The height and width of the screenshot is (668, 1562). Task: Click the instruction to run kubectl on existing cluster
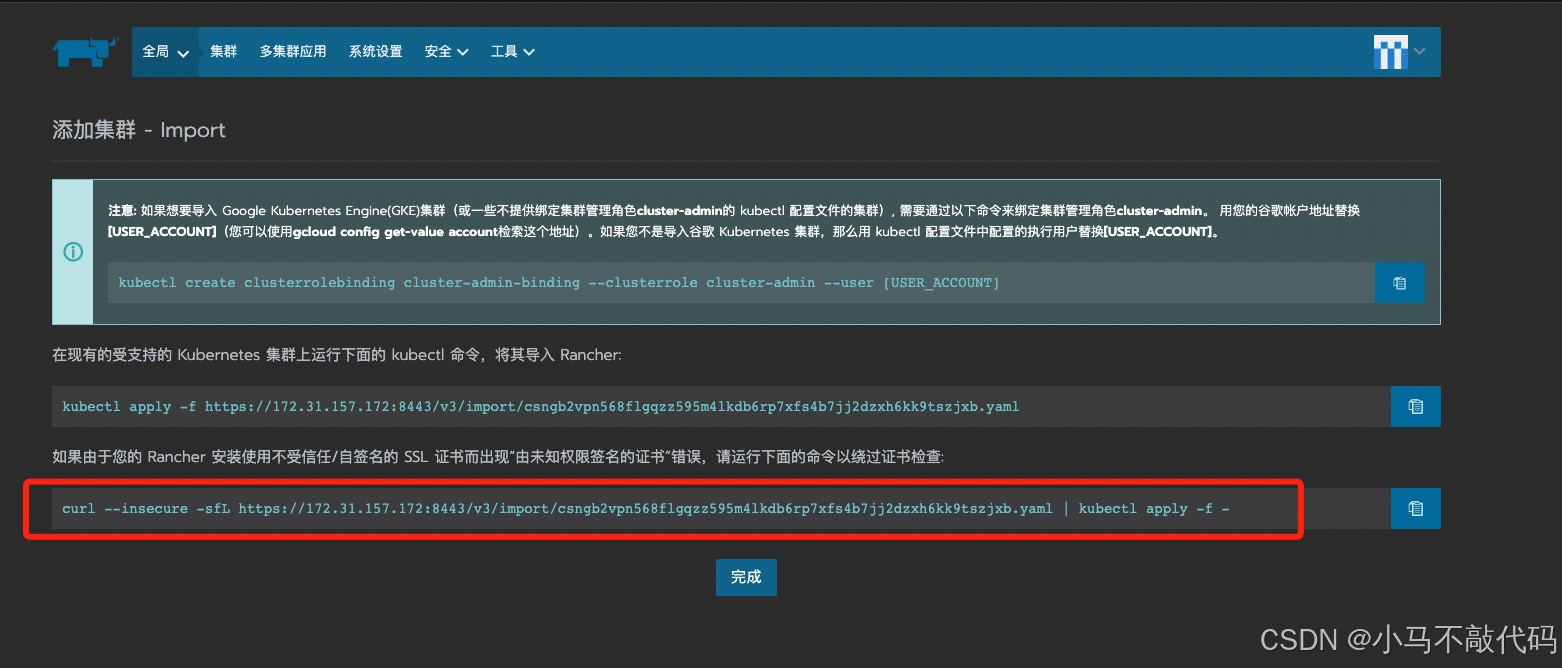coord(337,355)
